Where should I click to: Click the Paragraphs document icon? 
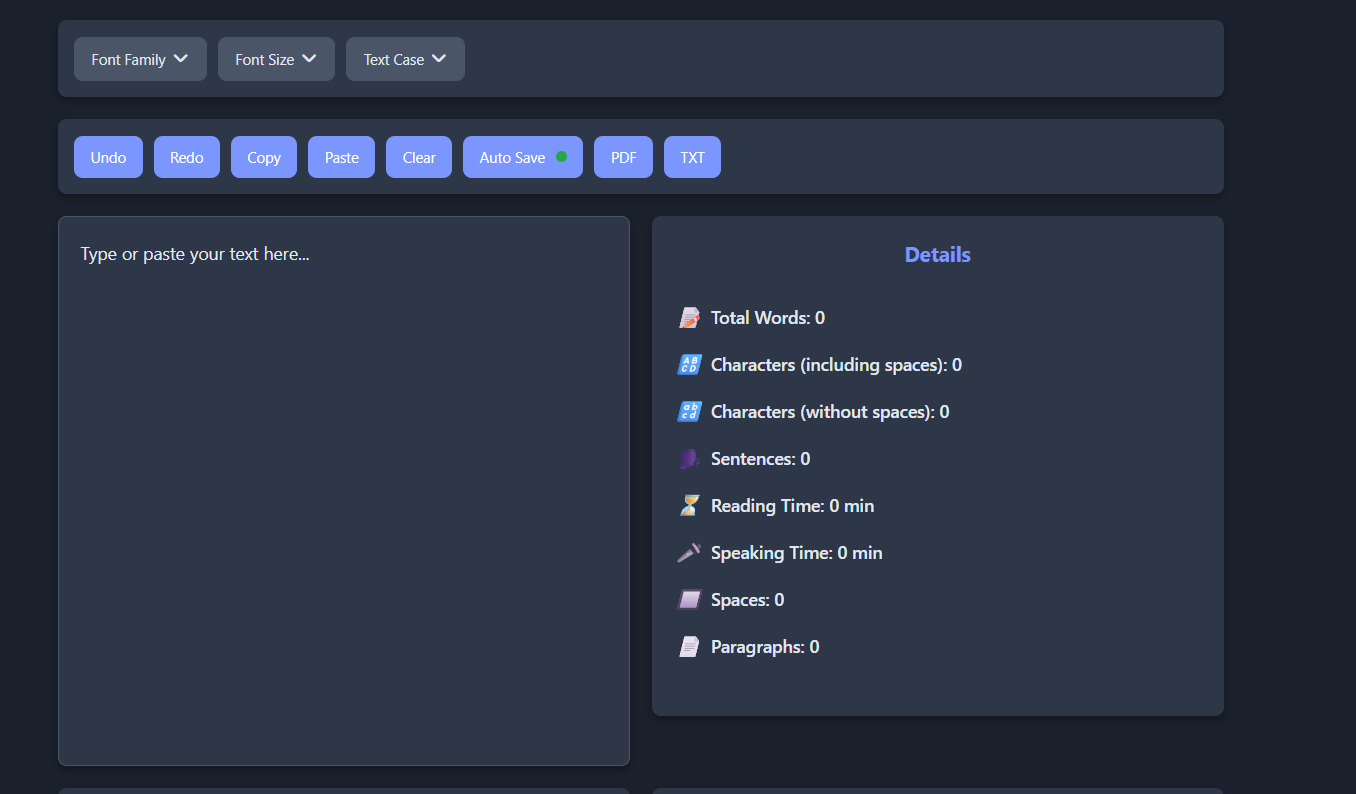click(x=689, y=647)
